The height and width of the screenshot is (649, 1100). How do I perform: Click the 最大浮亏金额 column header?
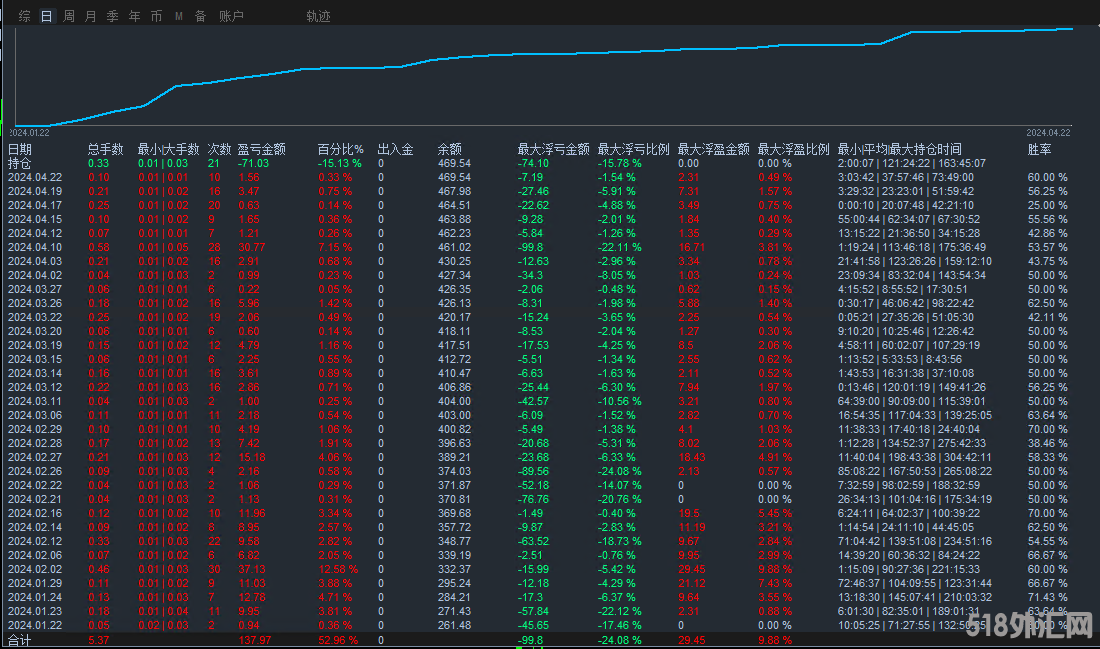[x=553, y=149]
